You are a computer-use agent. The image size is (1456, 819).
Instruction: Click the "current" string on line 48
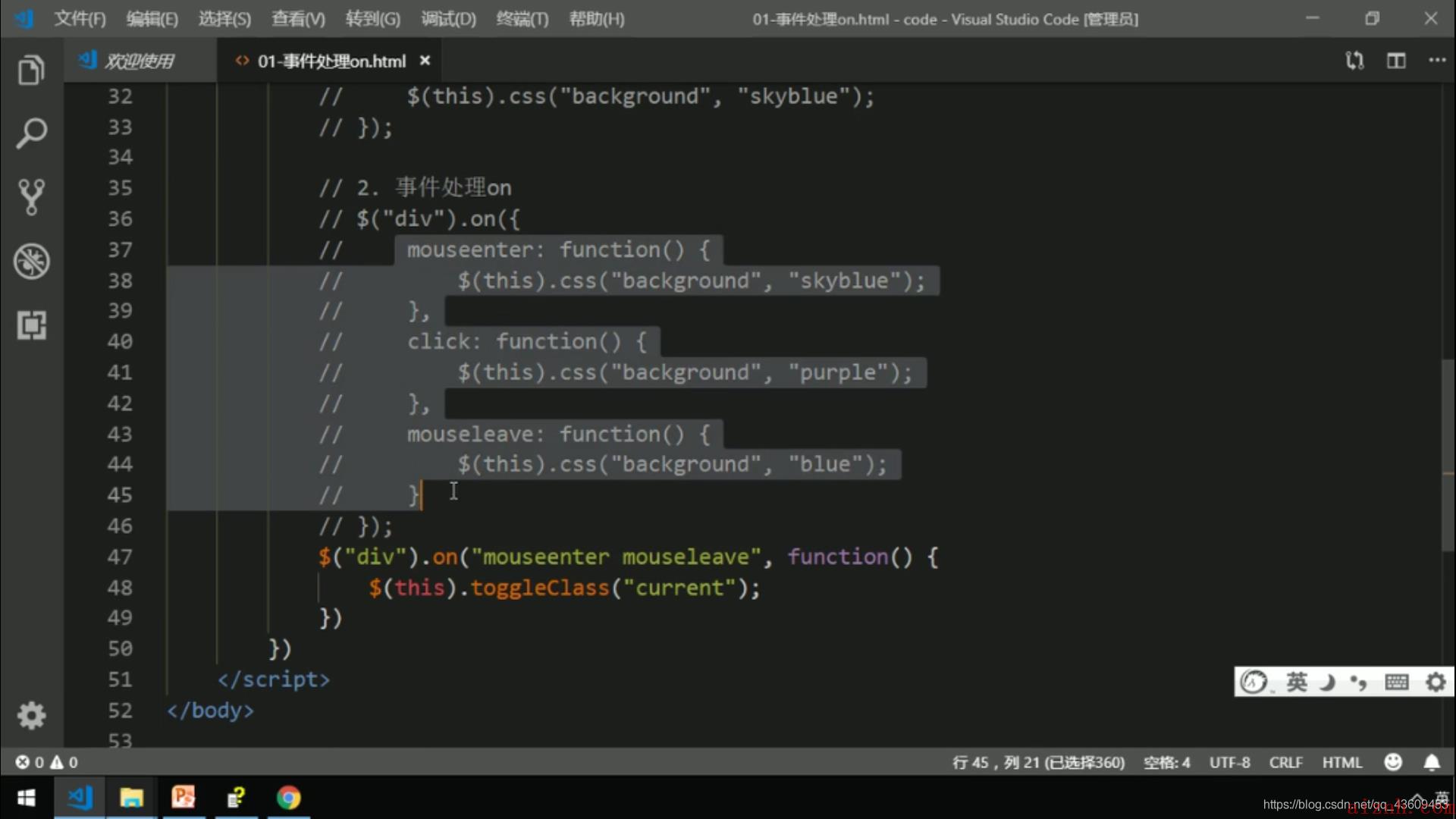click(x=679, y=588)
